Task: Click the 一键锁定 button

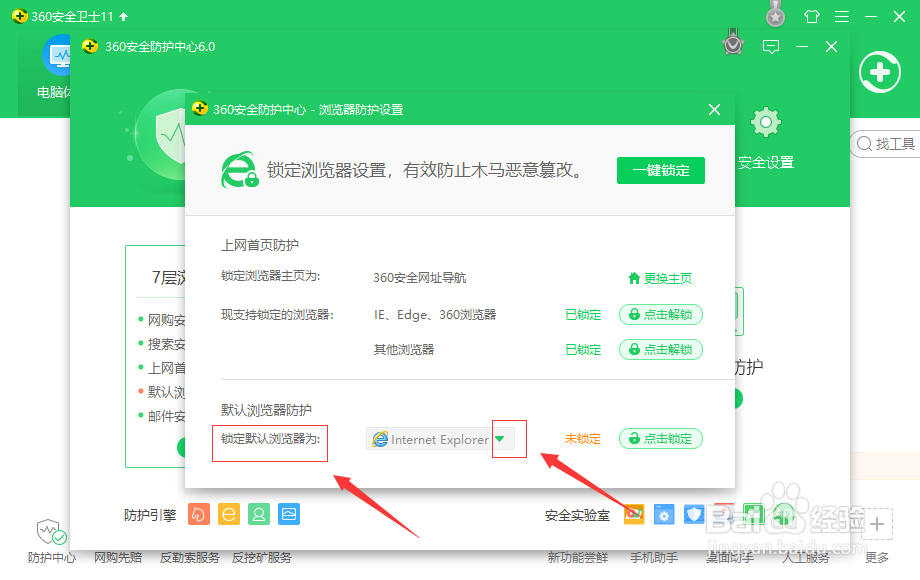Action: [661, 171]
